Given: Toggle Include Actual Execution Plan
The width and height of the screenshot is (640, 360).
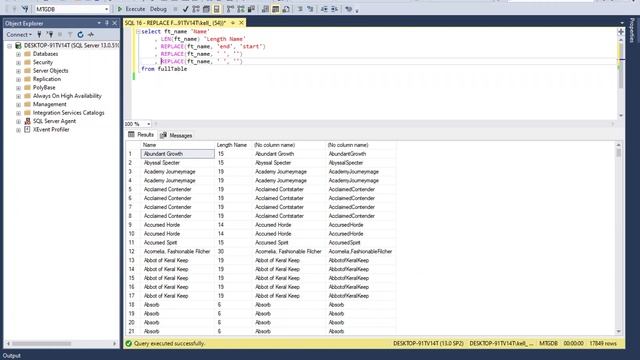Looking at the screenshot, I should tap(230, 9).
